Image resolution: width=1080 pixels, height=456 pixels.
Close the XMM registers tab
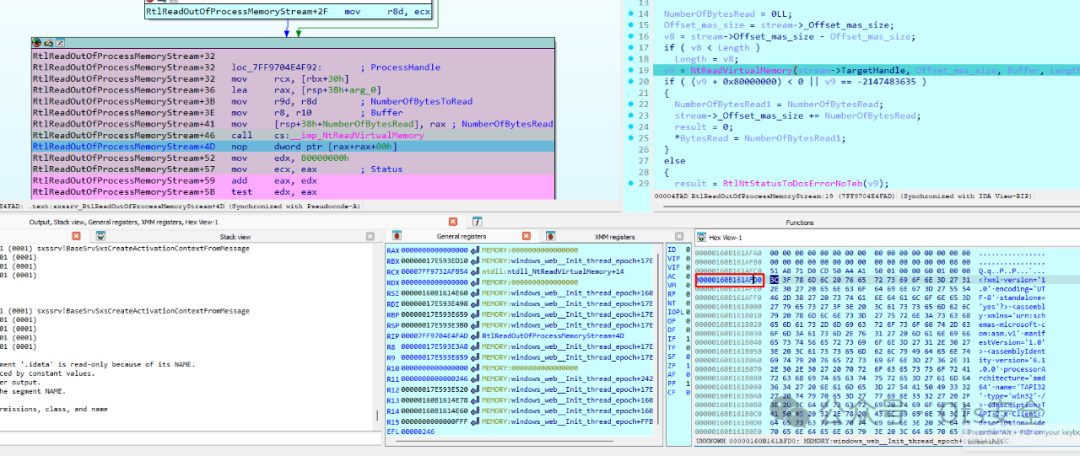[679, 236]
